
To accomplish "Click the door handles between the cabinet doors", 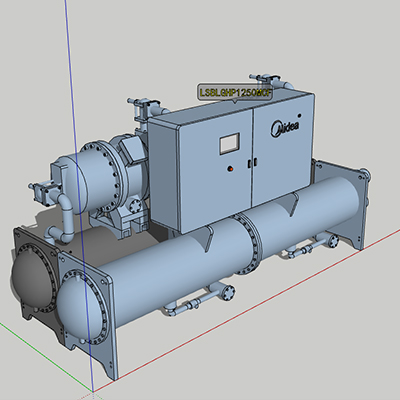I will 252,163.
